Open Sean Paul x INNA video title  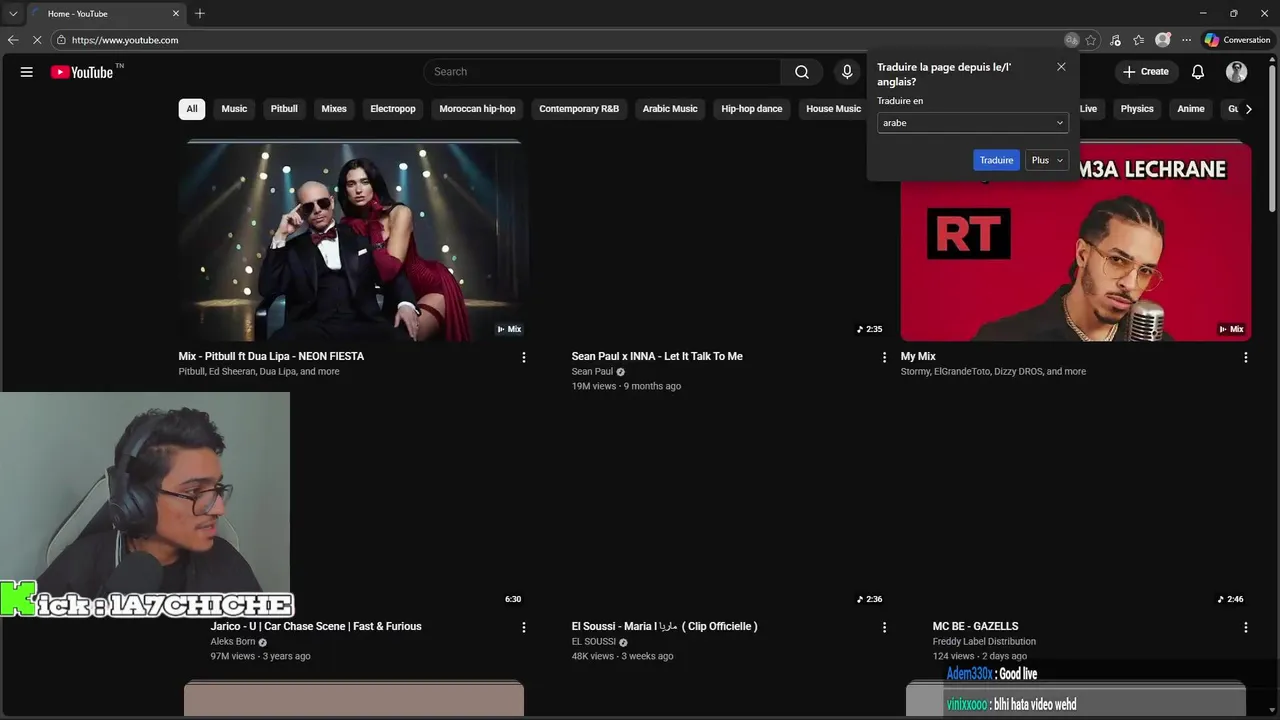[x=657, y=356]
